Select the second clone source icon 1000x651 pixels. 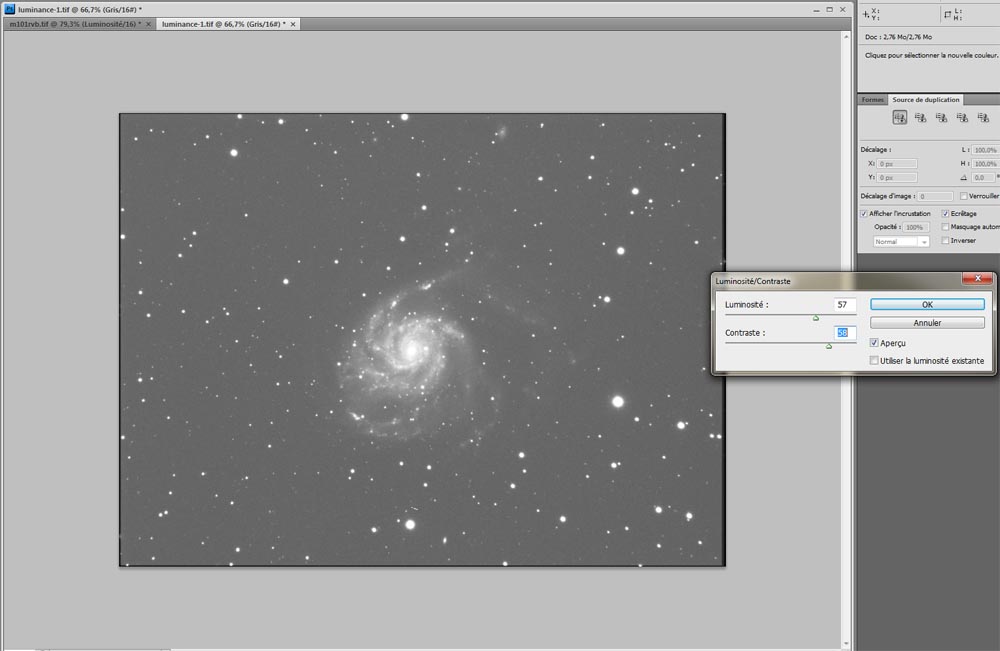(x=920, y=117)
